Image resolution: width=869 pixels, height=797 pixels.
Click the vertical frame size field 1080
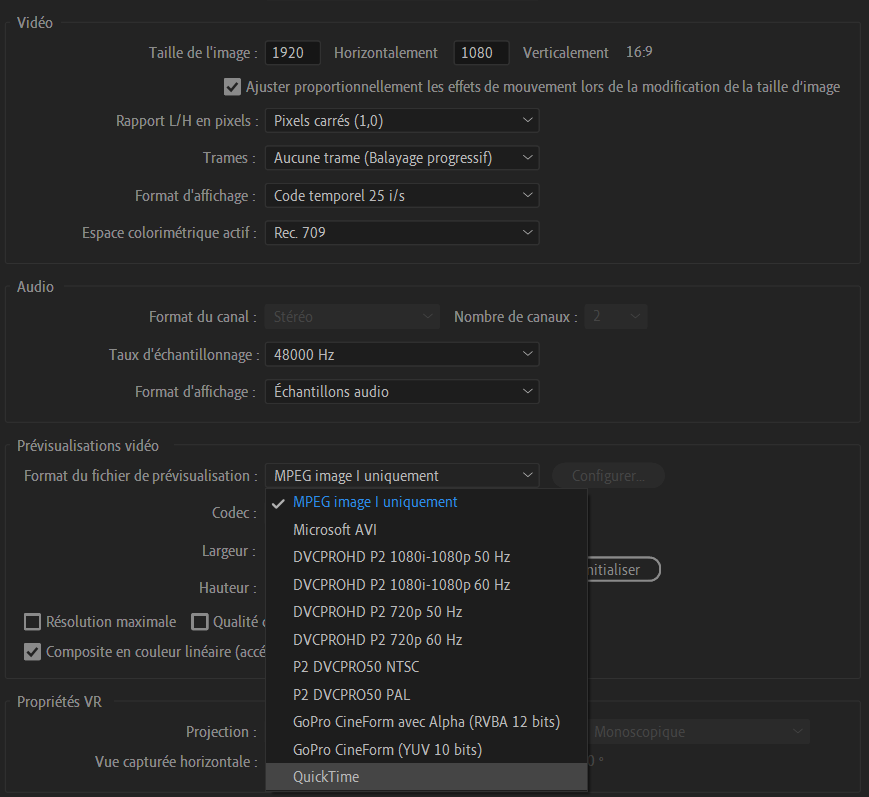tap(481, 53)
